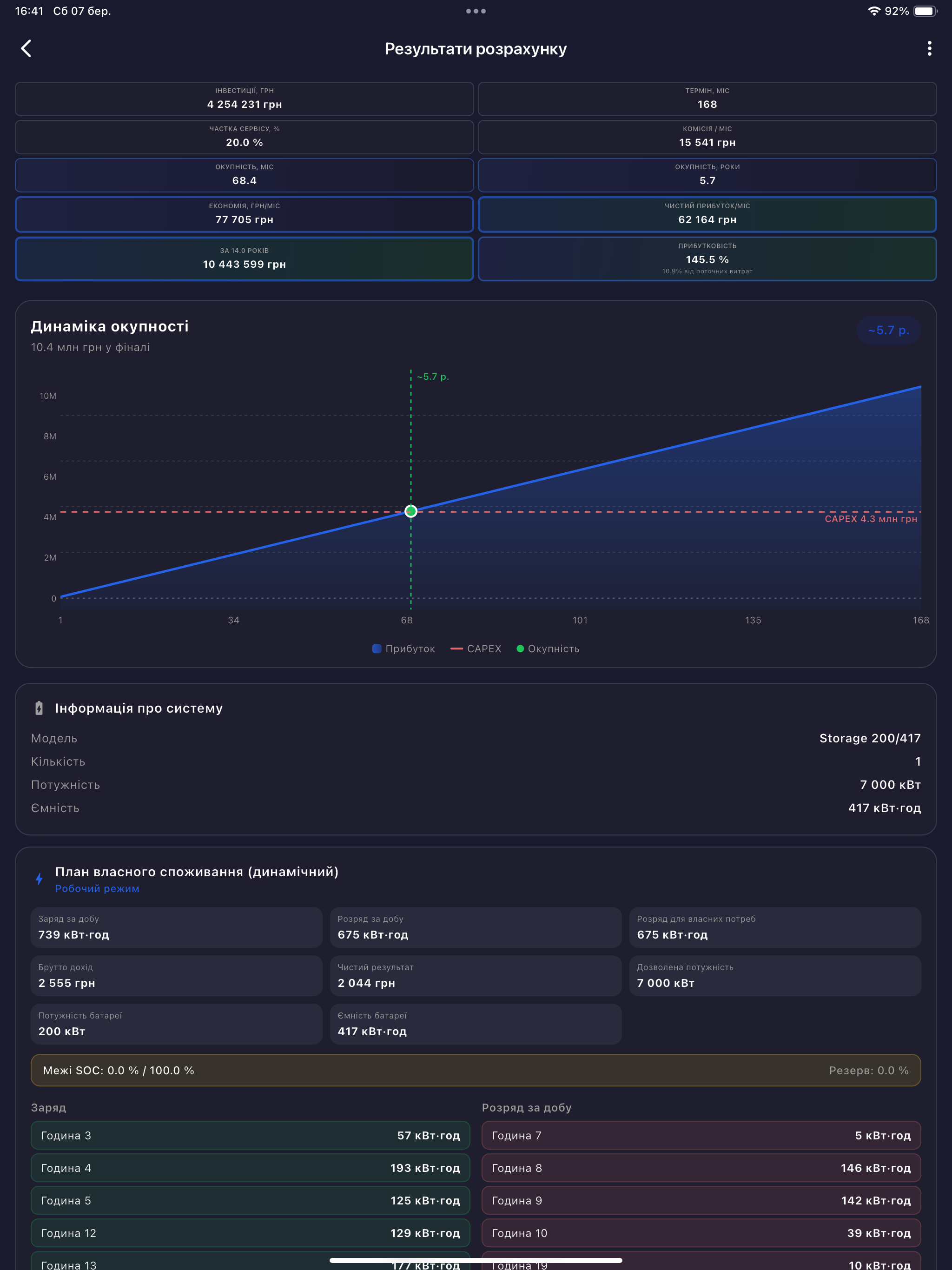This screenshot has width=952, height=1270.
Task: Tap the ~5.7 р. badge in chart header
Action: point(888,330)
